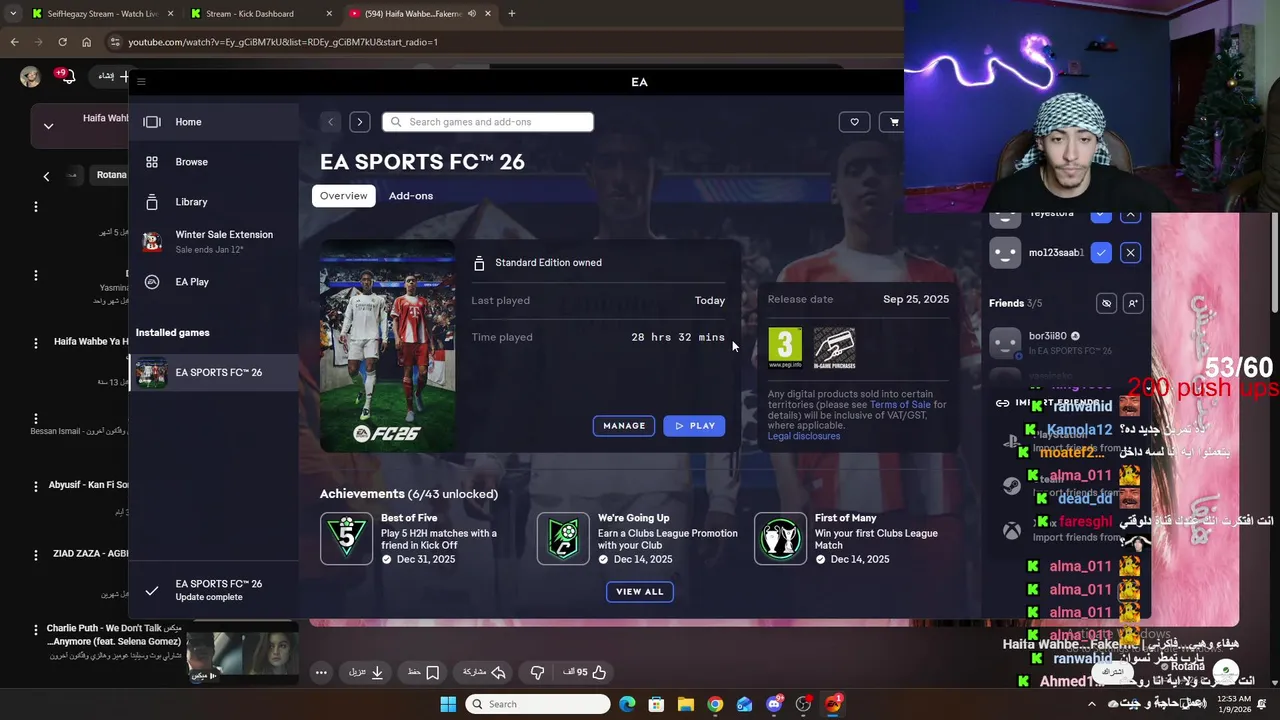Image resolution: width=1280 pixels, height=720 pixels.
Task: Open the Winter Sale Extension promo
Action: (x=215, y=241)
